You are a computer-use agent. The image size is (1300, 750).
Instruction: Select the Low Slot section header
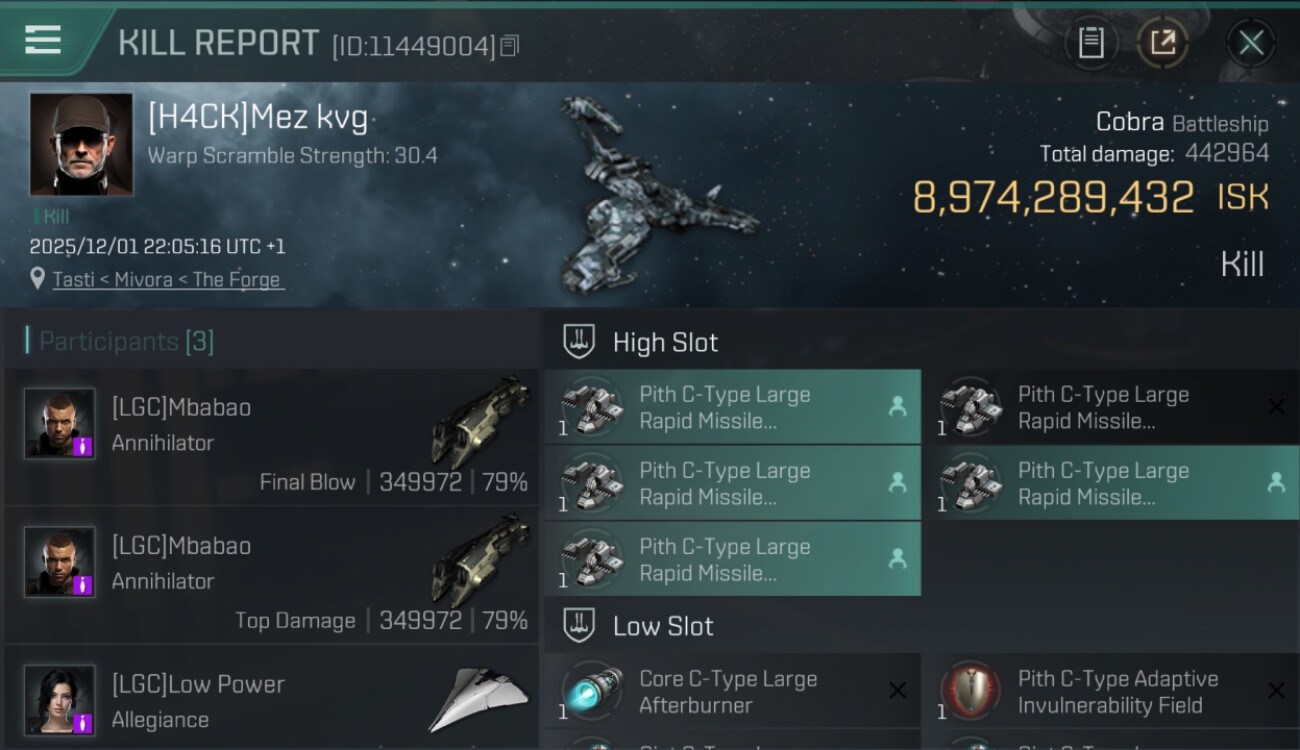pos(663,626)
